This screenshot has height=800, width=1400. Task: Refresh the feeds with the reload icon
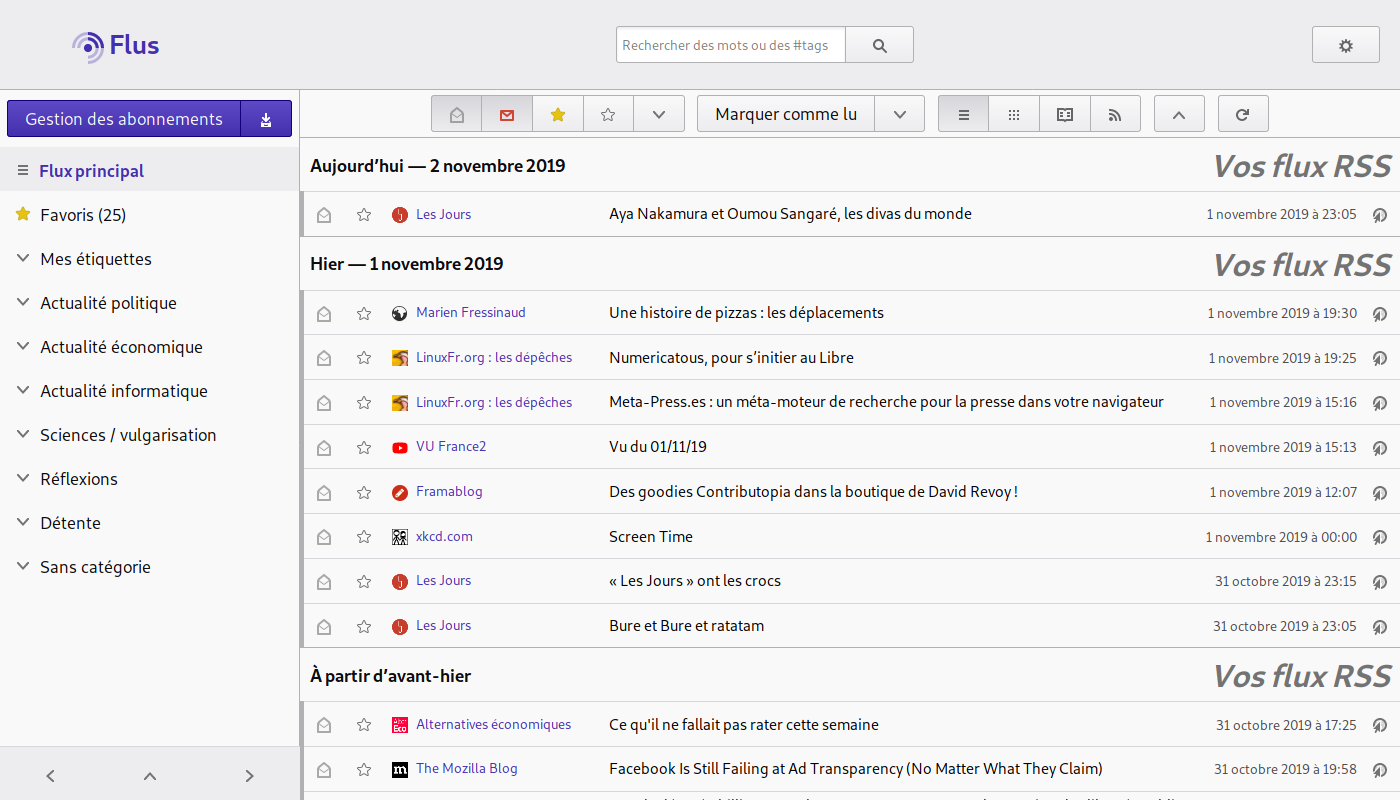tap(1243, 114)
